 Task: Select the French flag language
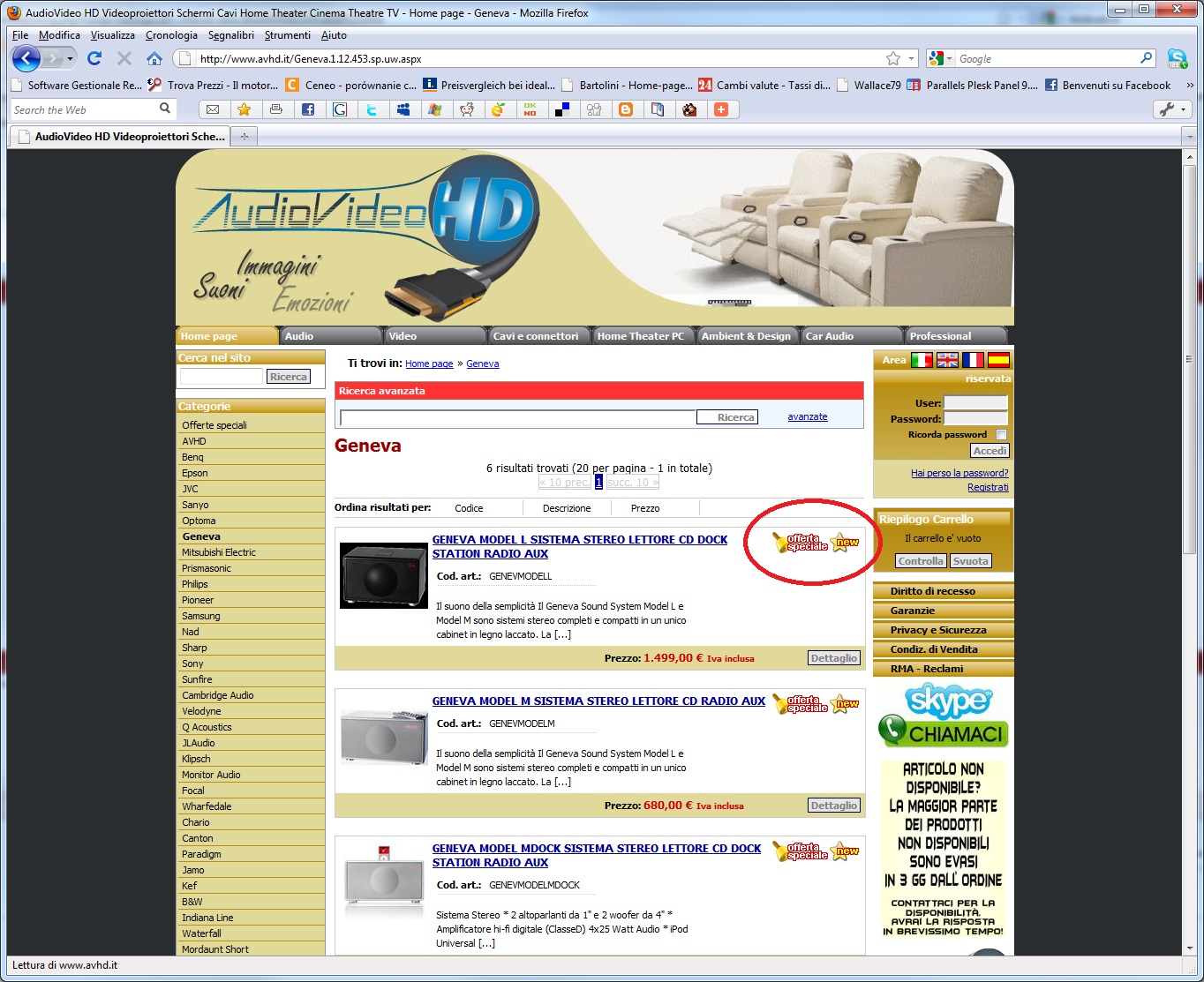coord(973,360)
